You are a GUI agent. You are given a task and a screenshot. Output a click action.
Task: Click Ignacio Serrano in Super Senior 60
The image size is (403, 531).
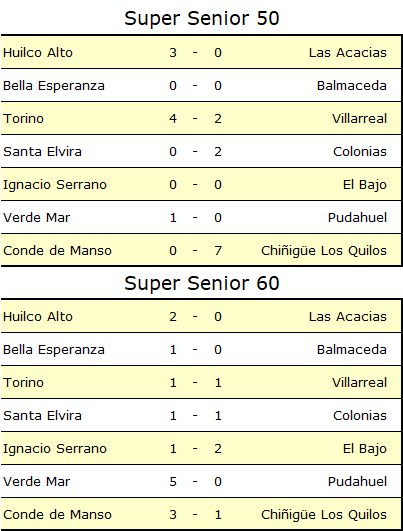55,449
